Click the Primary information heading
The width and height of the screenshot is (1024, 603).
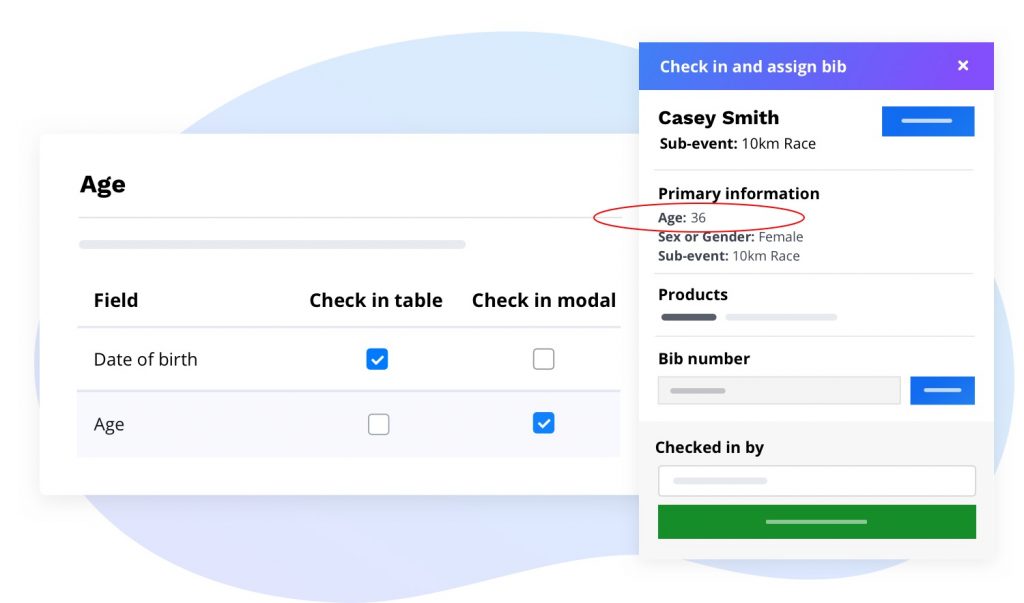(x=738, y=194)
